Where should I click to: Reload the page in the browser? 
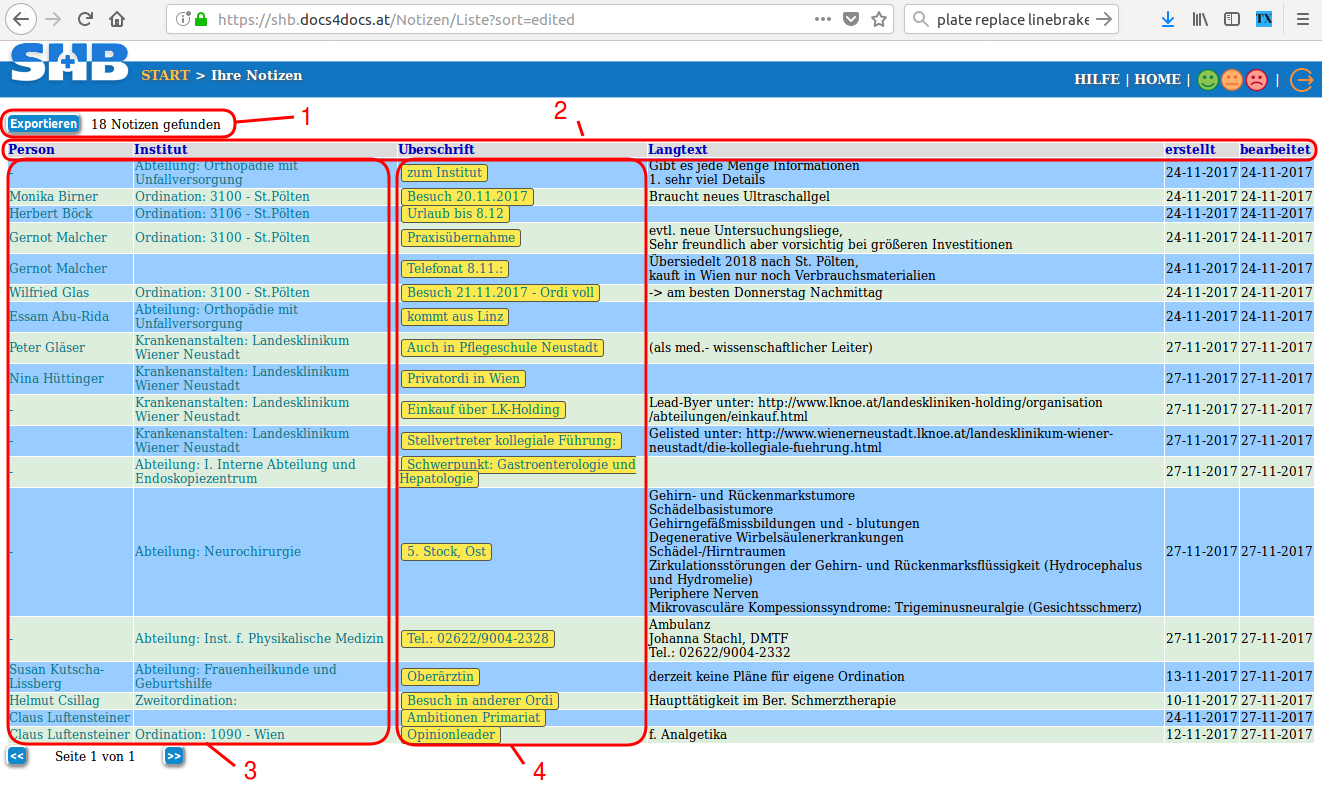(86, 19)
